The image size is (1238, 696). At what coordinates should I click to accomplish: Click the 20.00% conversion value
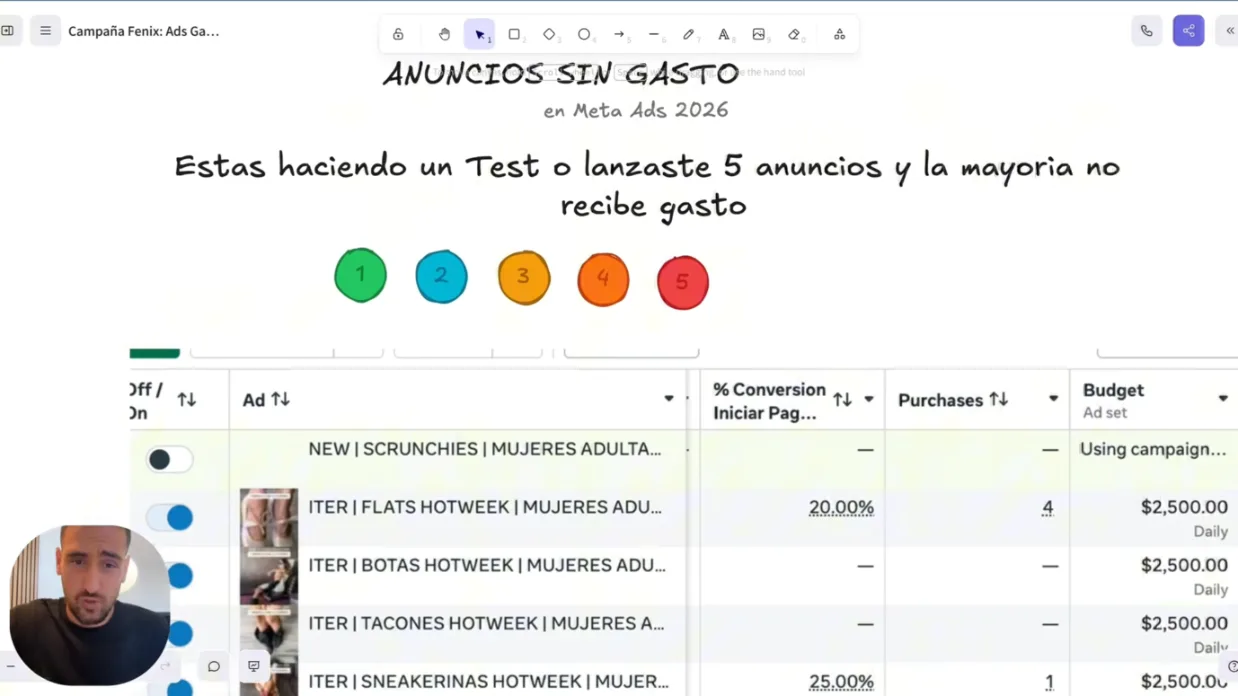pyautogui.click(x=841, y=508)
